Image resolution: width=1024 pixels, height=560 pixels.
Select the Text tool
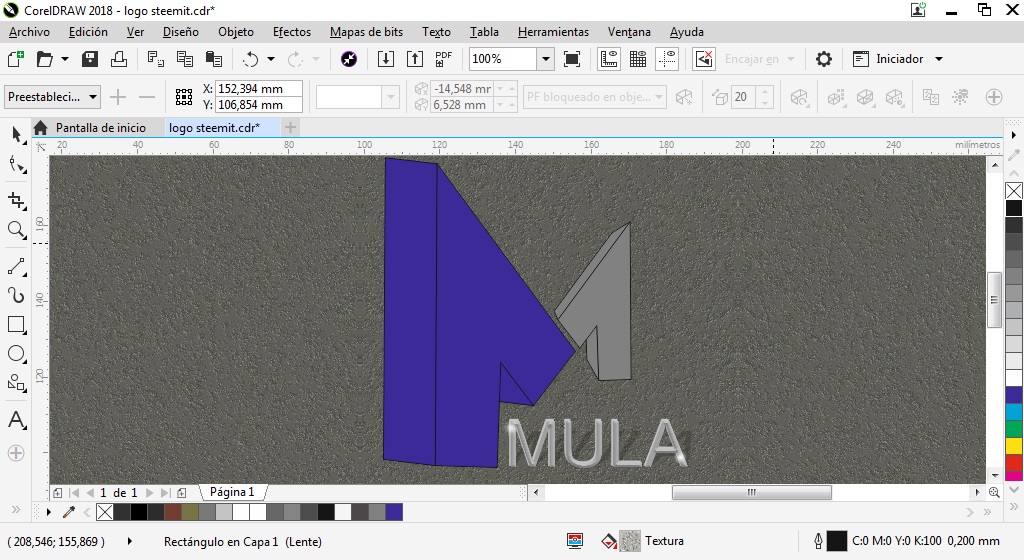click(16, 420)
